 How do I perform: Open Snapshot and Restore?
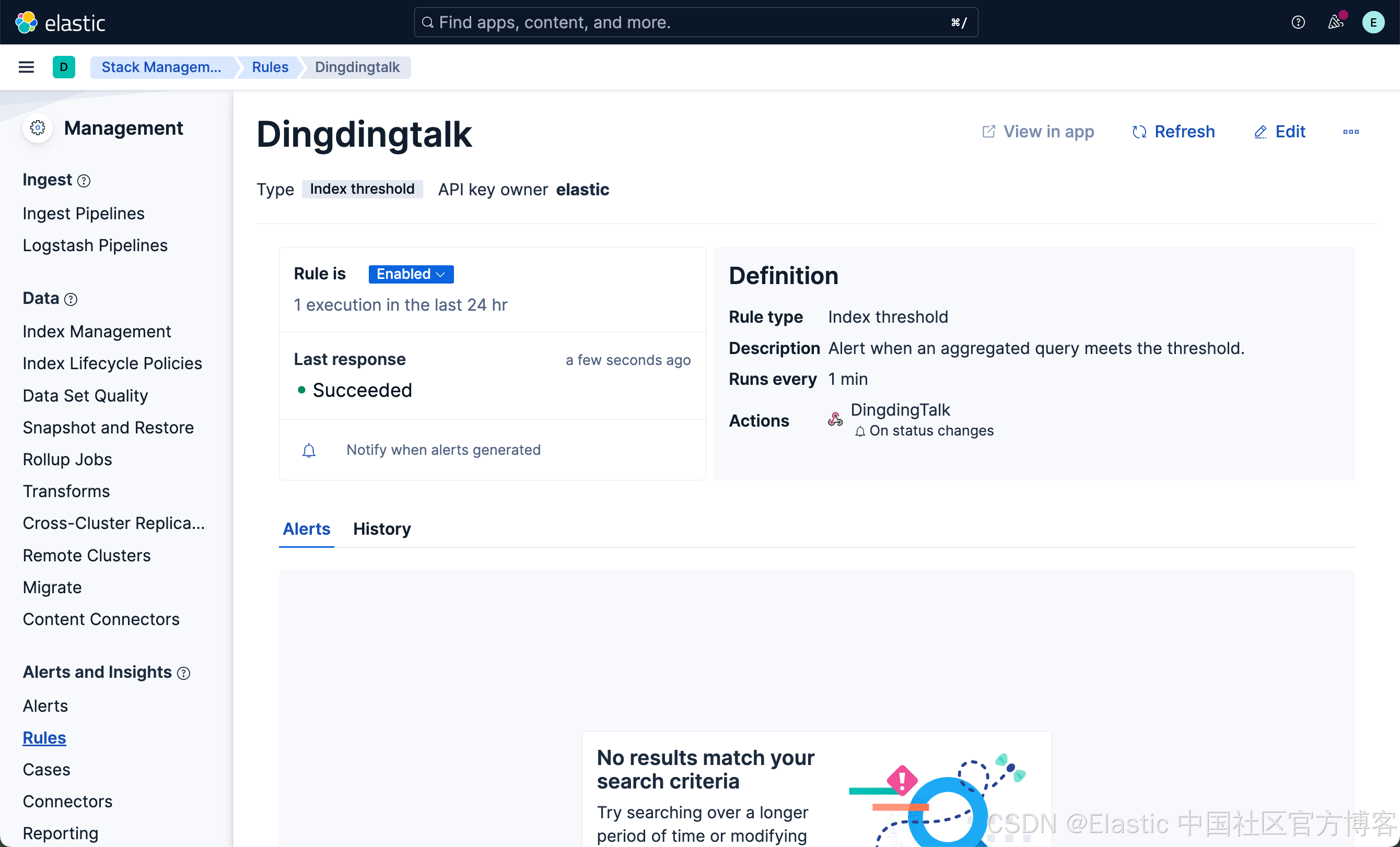click(108, 427)
